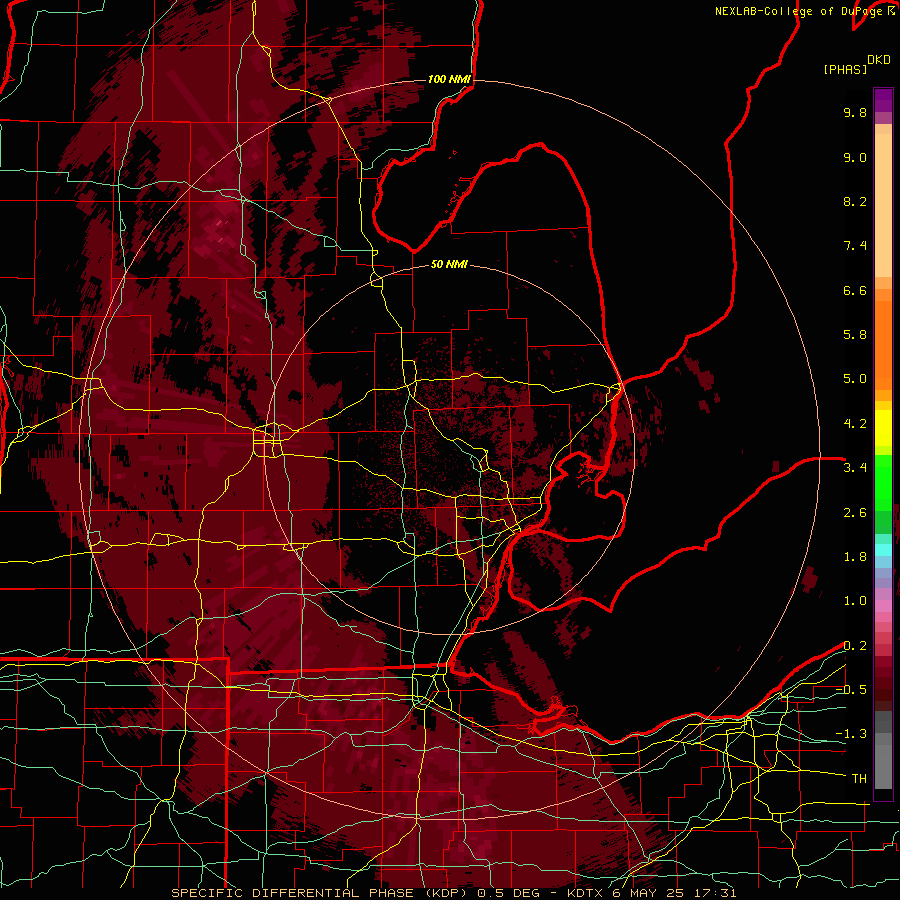
Task: Select the orange segment of the color bar
Action: [x=883, y=344]
